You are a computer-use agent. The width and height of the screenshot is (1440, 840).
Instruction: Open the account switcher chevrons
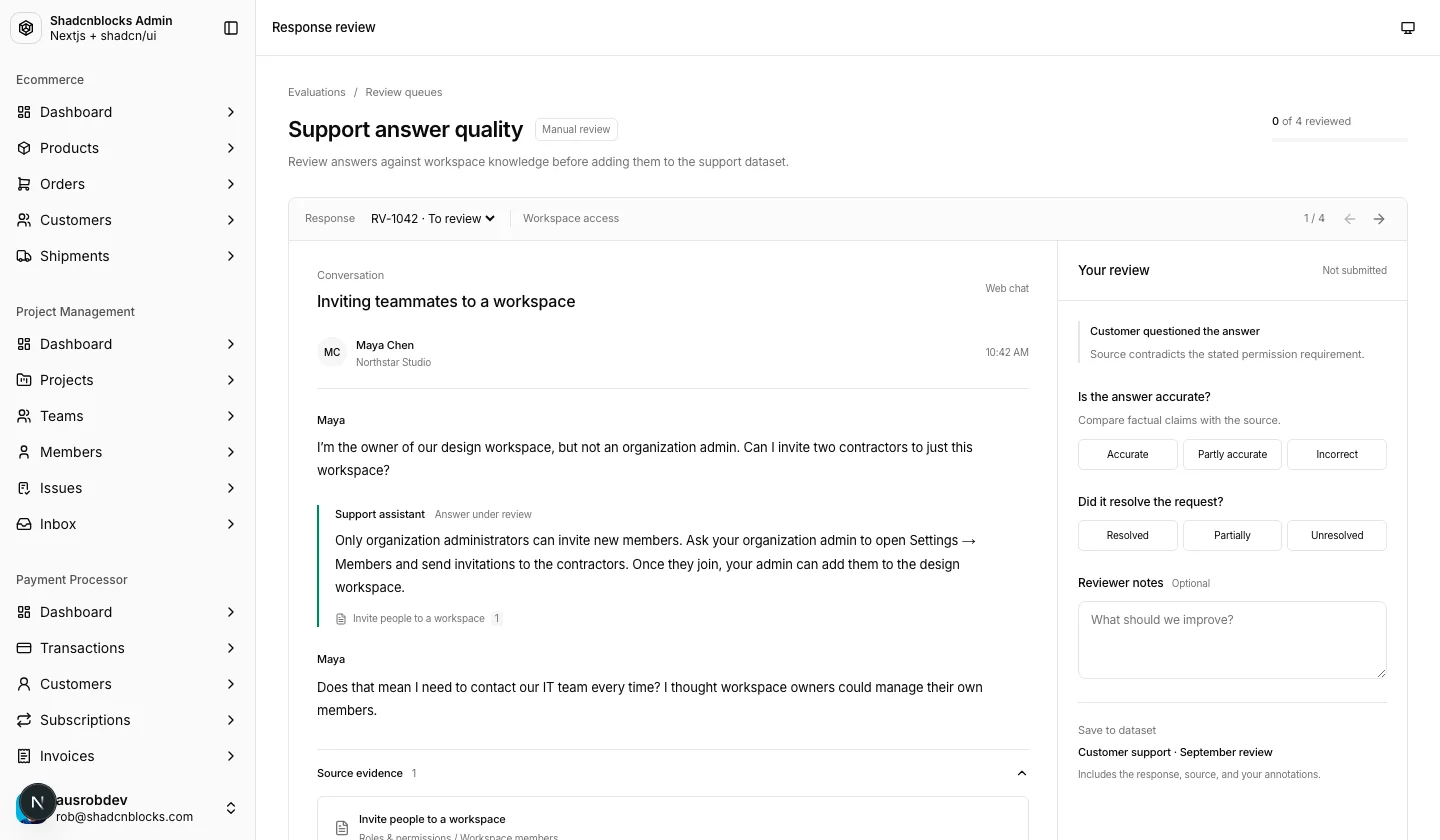[x=231, y=808]
